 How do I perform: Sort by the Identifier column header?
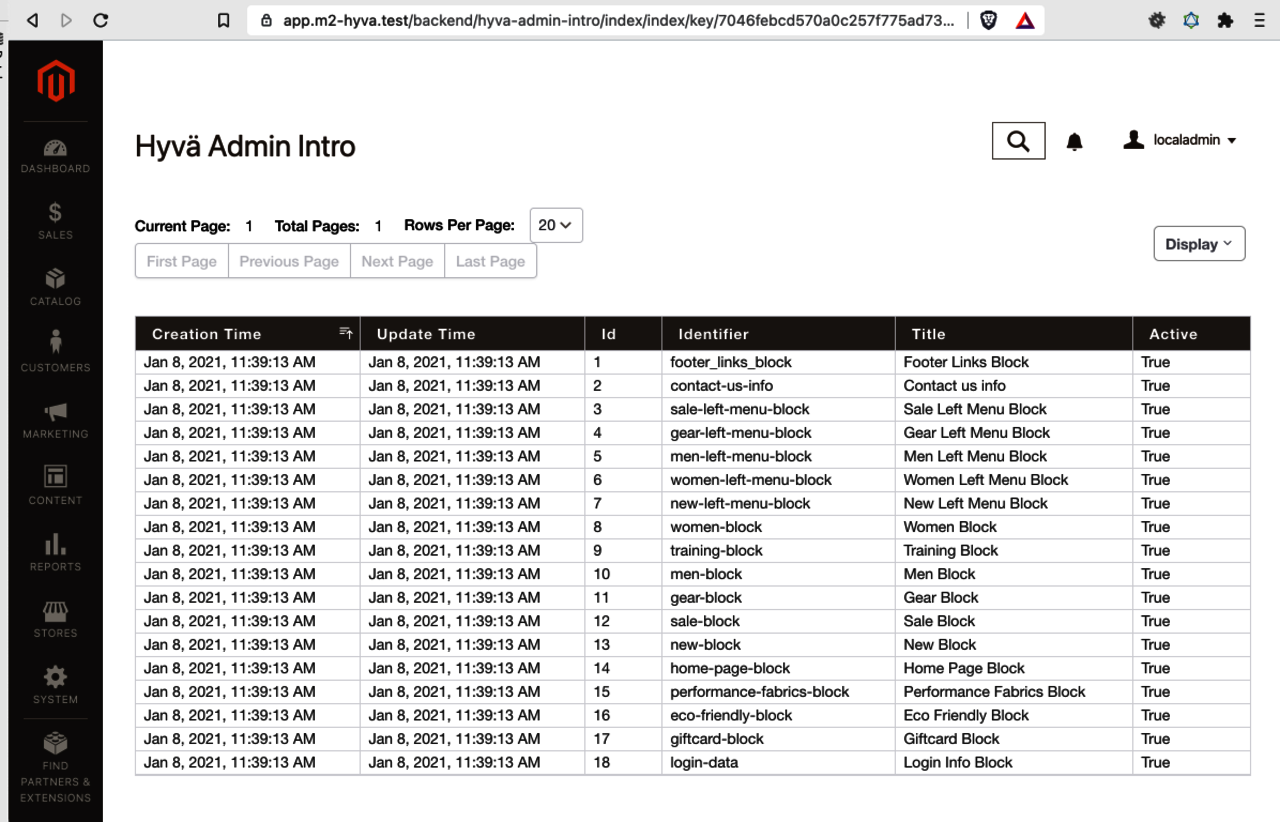(x=713, y=334)
